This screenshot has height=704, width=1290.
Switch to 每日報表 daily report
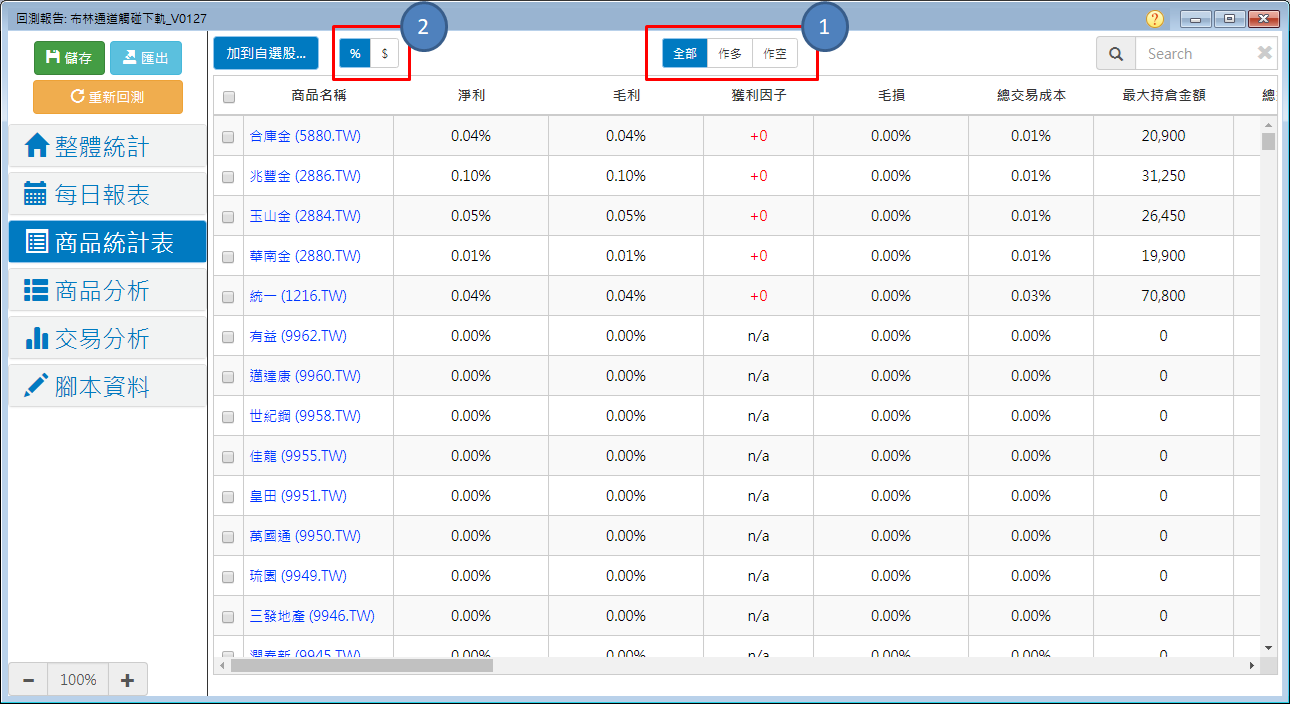coord(107,195)
